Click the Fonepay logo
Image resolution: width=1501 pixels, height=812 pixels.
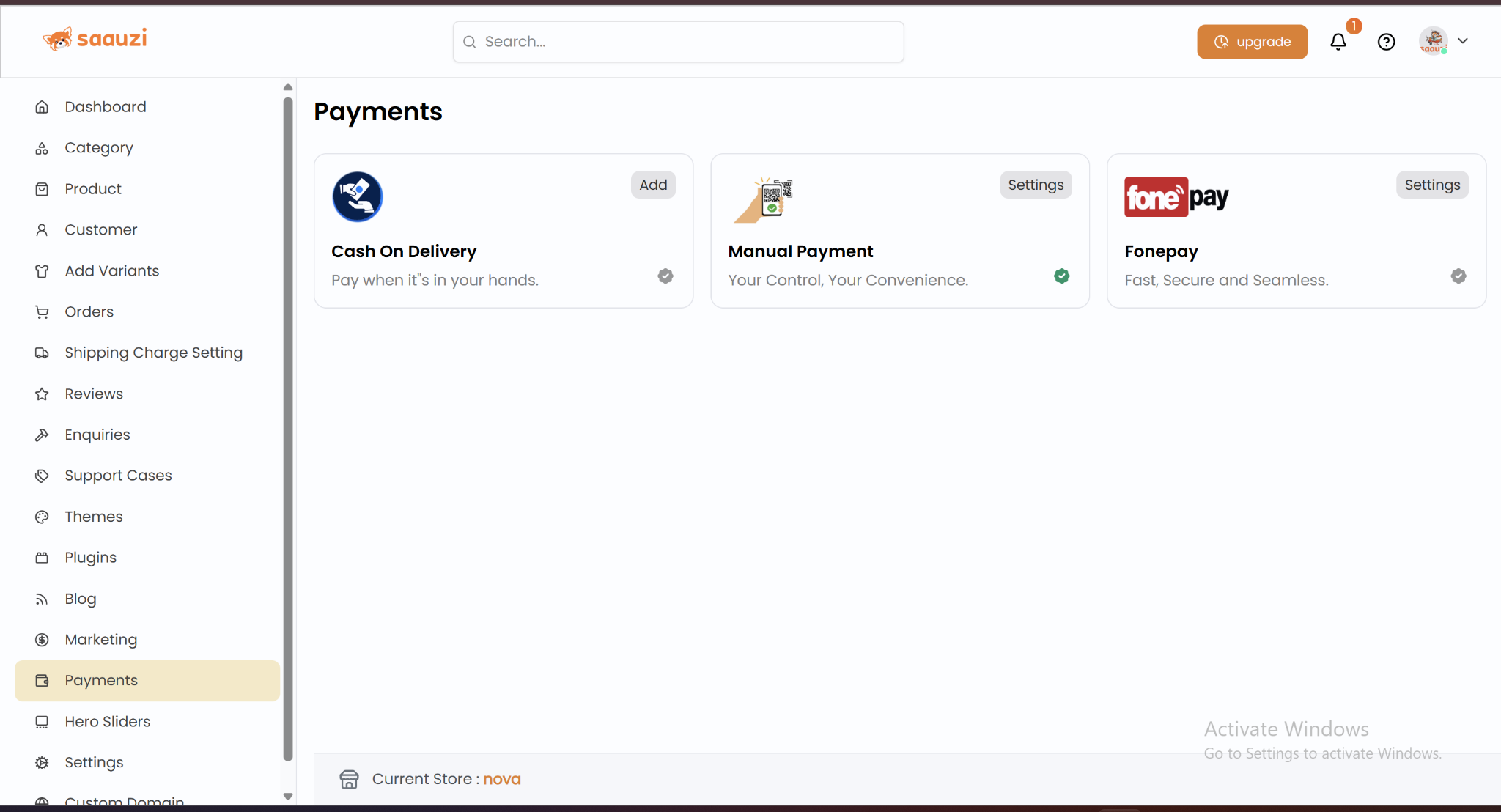tap(1176, 197)
